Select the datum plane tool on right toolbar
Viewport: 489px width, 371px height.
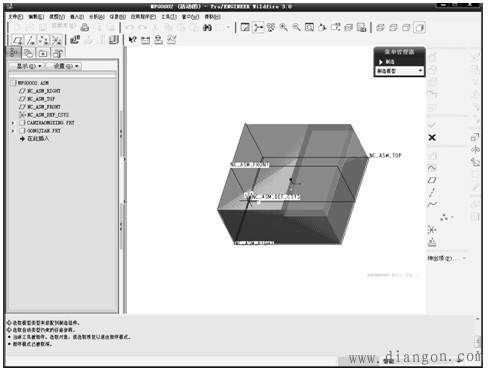point(432,180)
